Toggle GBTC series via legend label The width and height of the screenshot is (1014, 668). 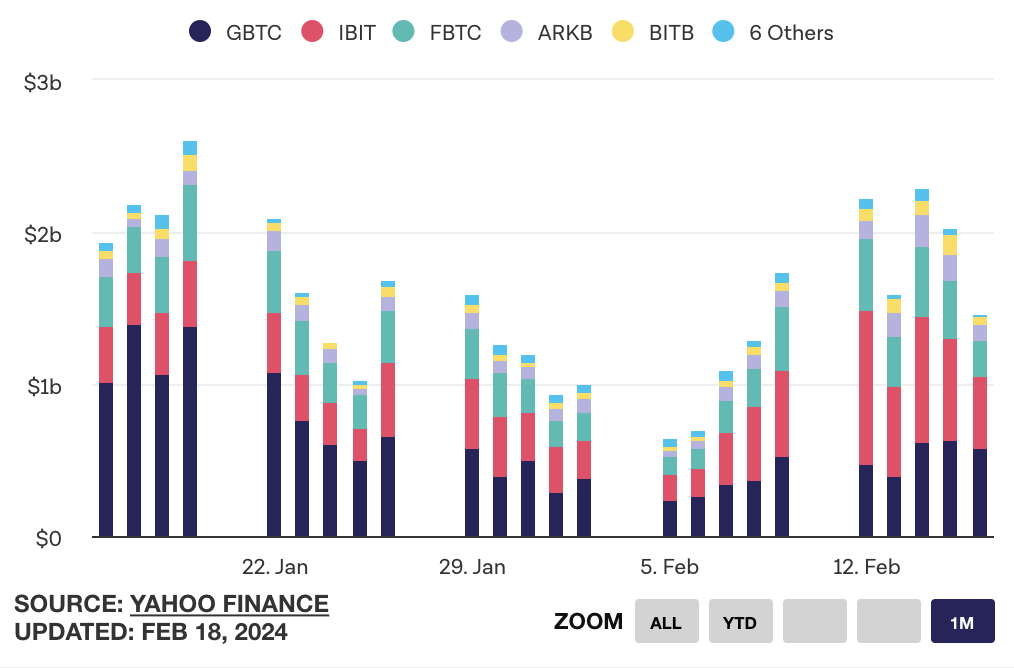254,32
